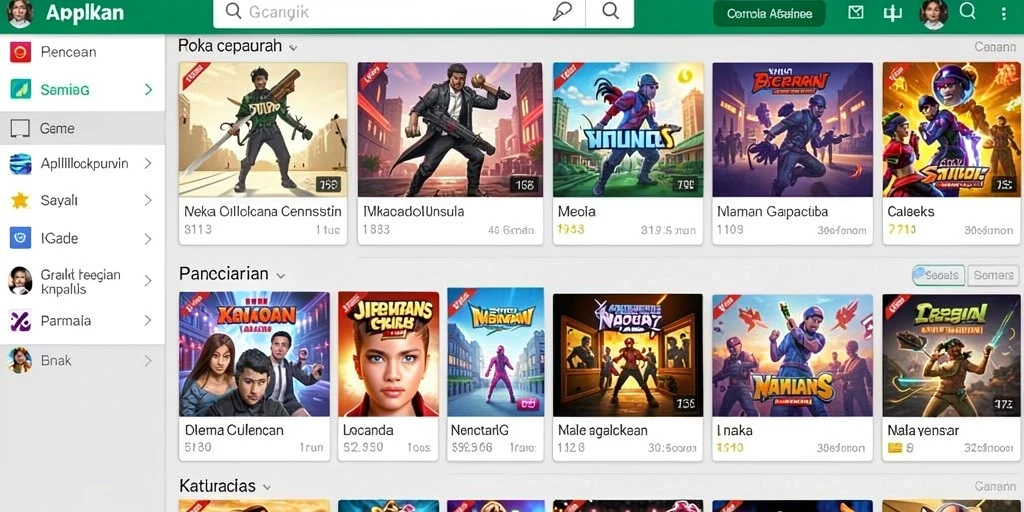Click the star icon beside Sayali
The width and height of the screenshot is (1024, 512).
pyautogui.click(x=20, y=200)
